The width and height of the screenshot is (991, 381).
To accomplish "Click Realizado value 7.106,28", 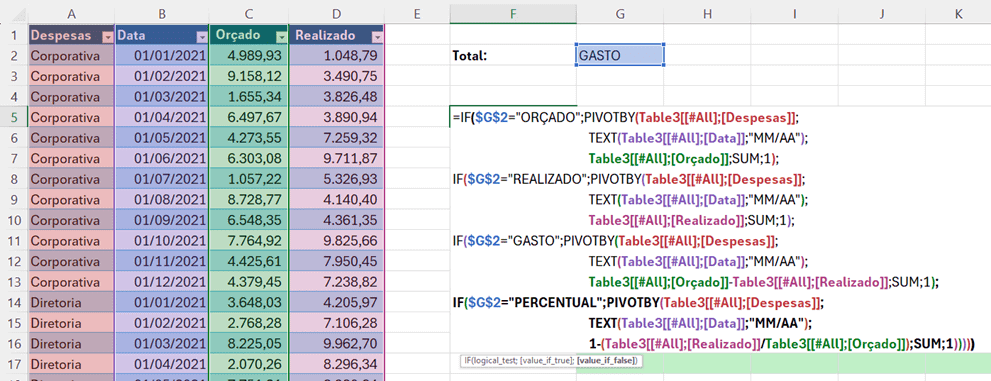I will [x=336, y=323].
